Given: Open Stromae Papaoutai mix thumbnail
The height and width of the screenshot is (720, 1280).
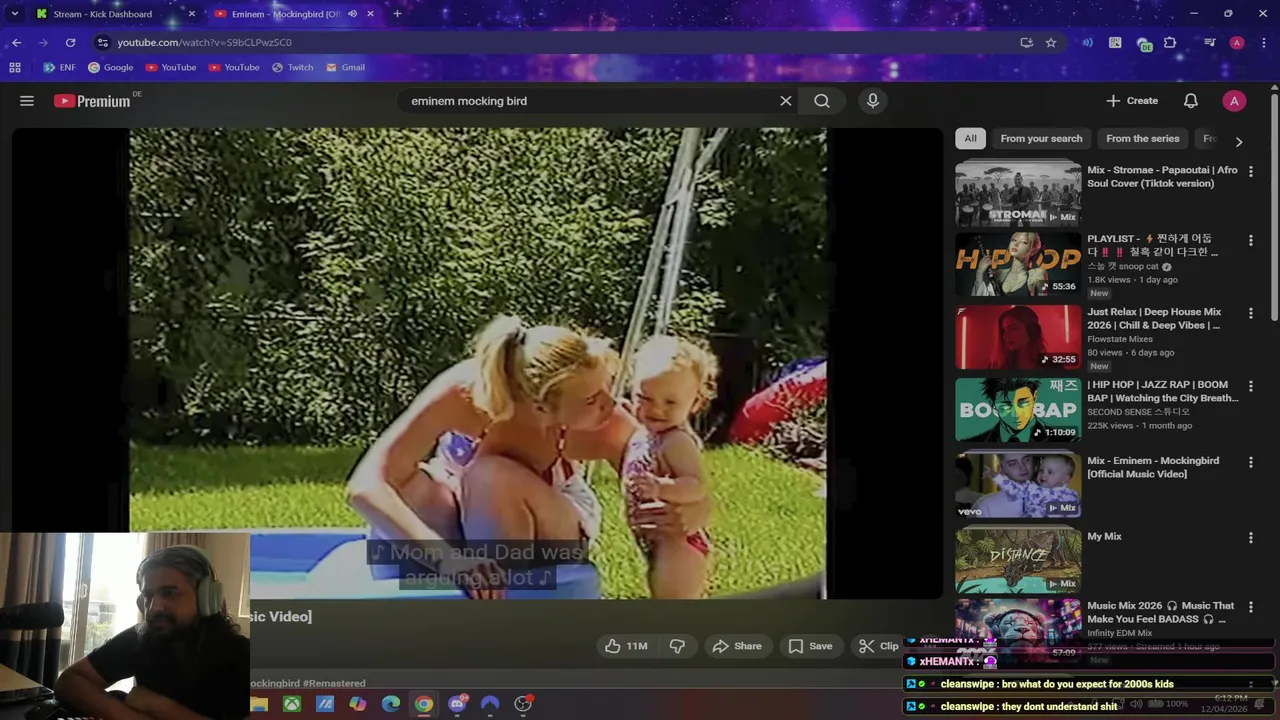Looking at the screenshot, I should pyautogui.click(x=1018, y=195).
